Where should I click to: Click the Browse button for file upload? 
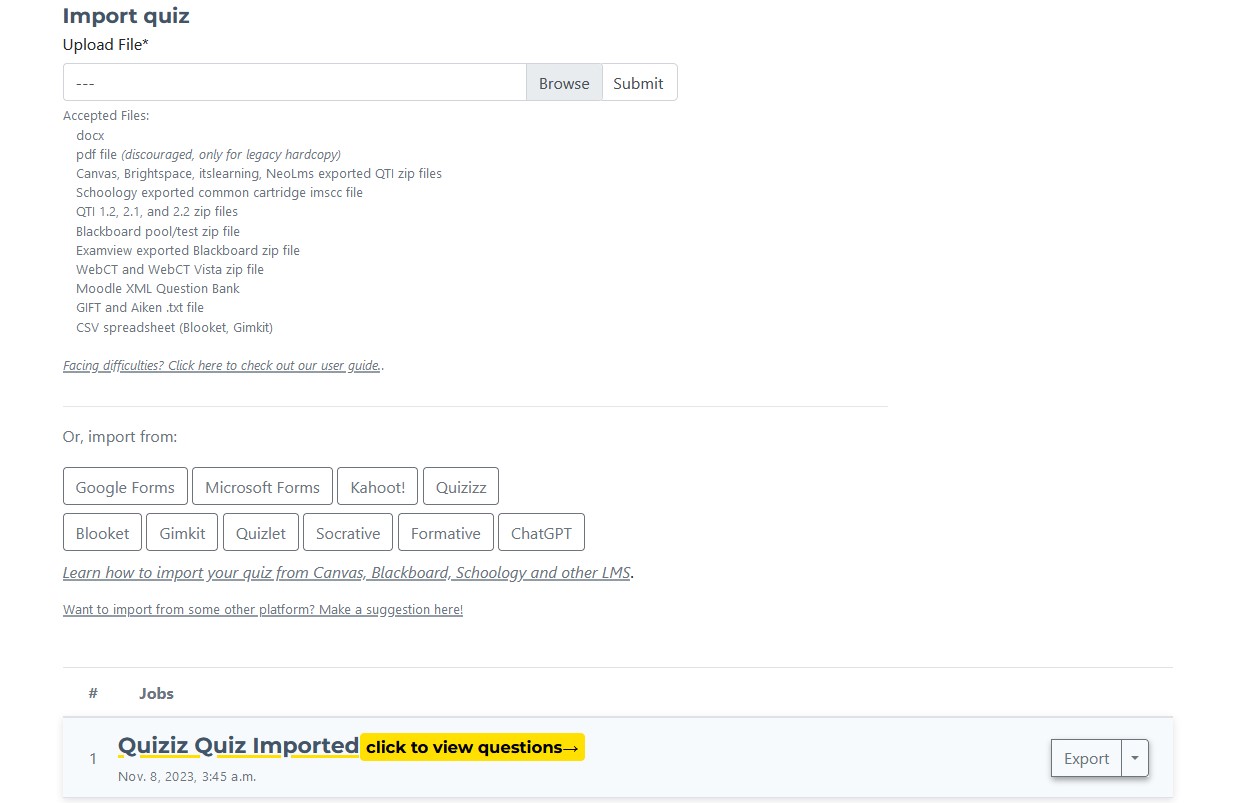(564, 83)
